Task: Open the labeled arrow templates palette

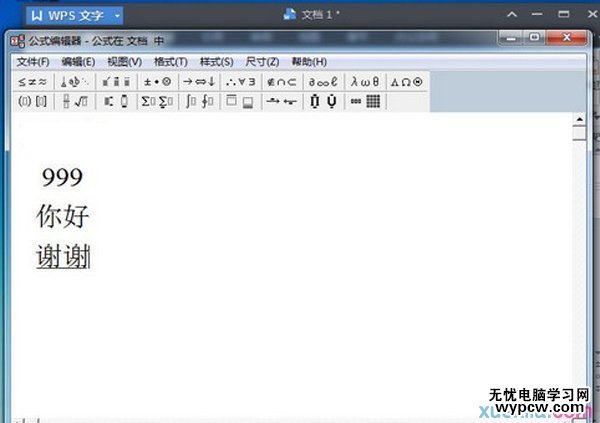Action: coord(282,101)
